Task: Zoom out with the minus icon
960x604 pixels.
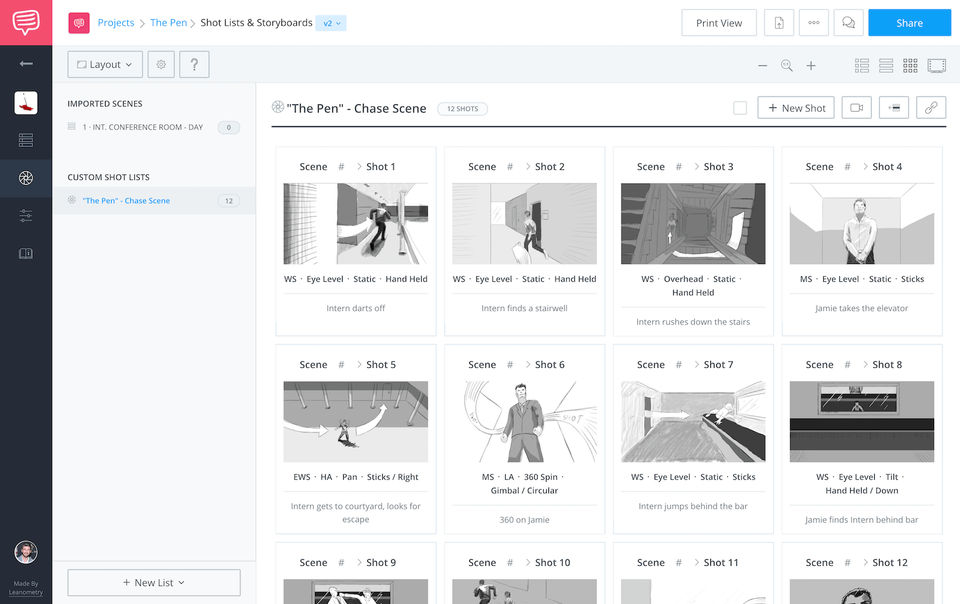Action: 762,65
